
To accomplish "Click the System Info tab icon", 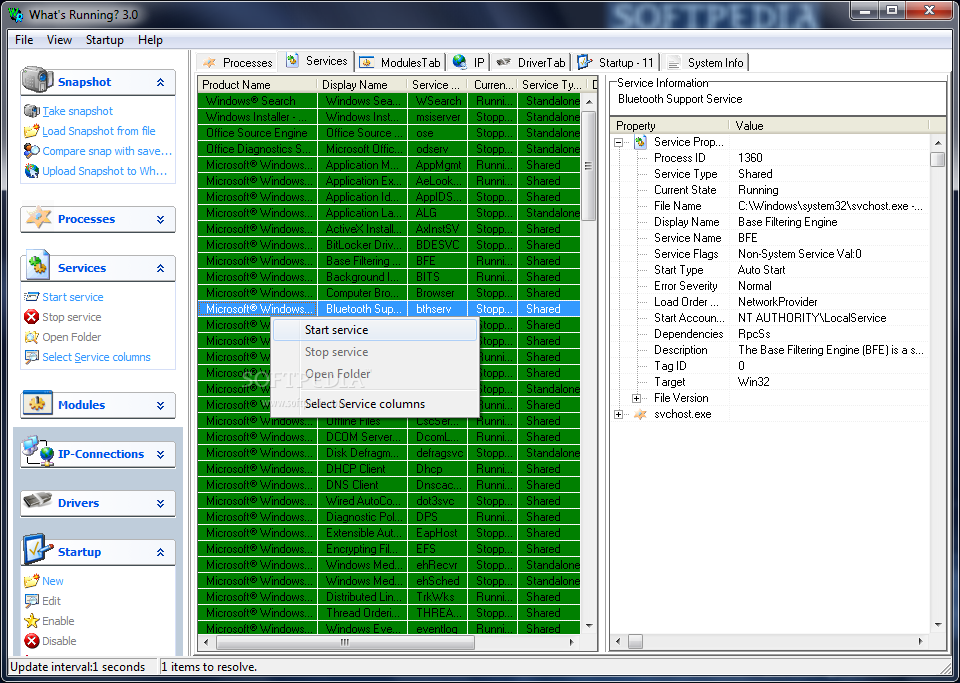I will (x=674, y=62).
